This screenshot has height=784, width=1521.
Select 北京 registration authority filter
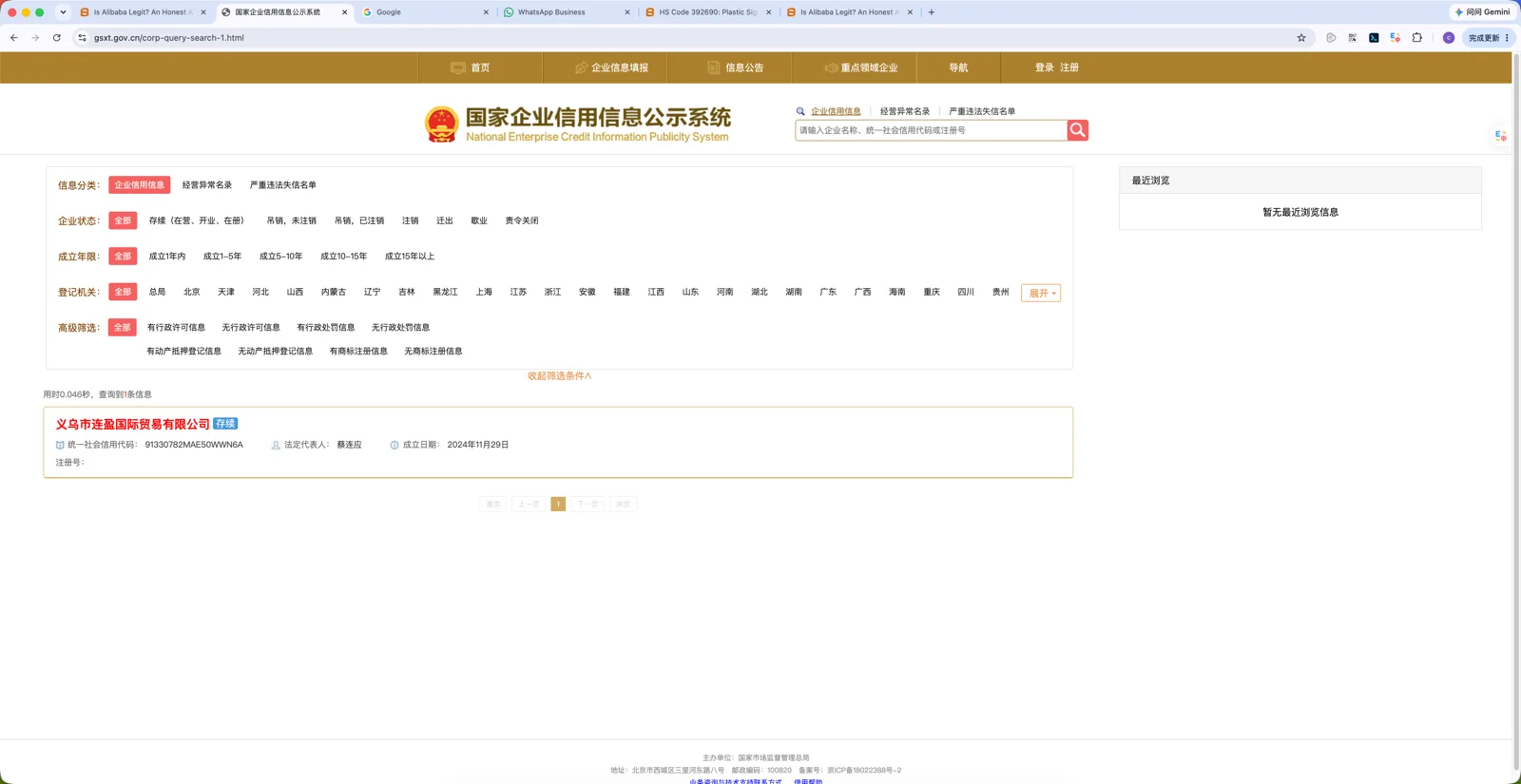click(192, 292)
